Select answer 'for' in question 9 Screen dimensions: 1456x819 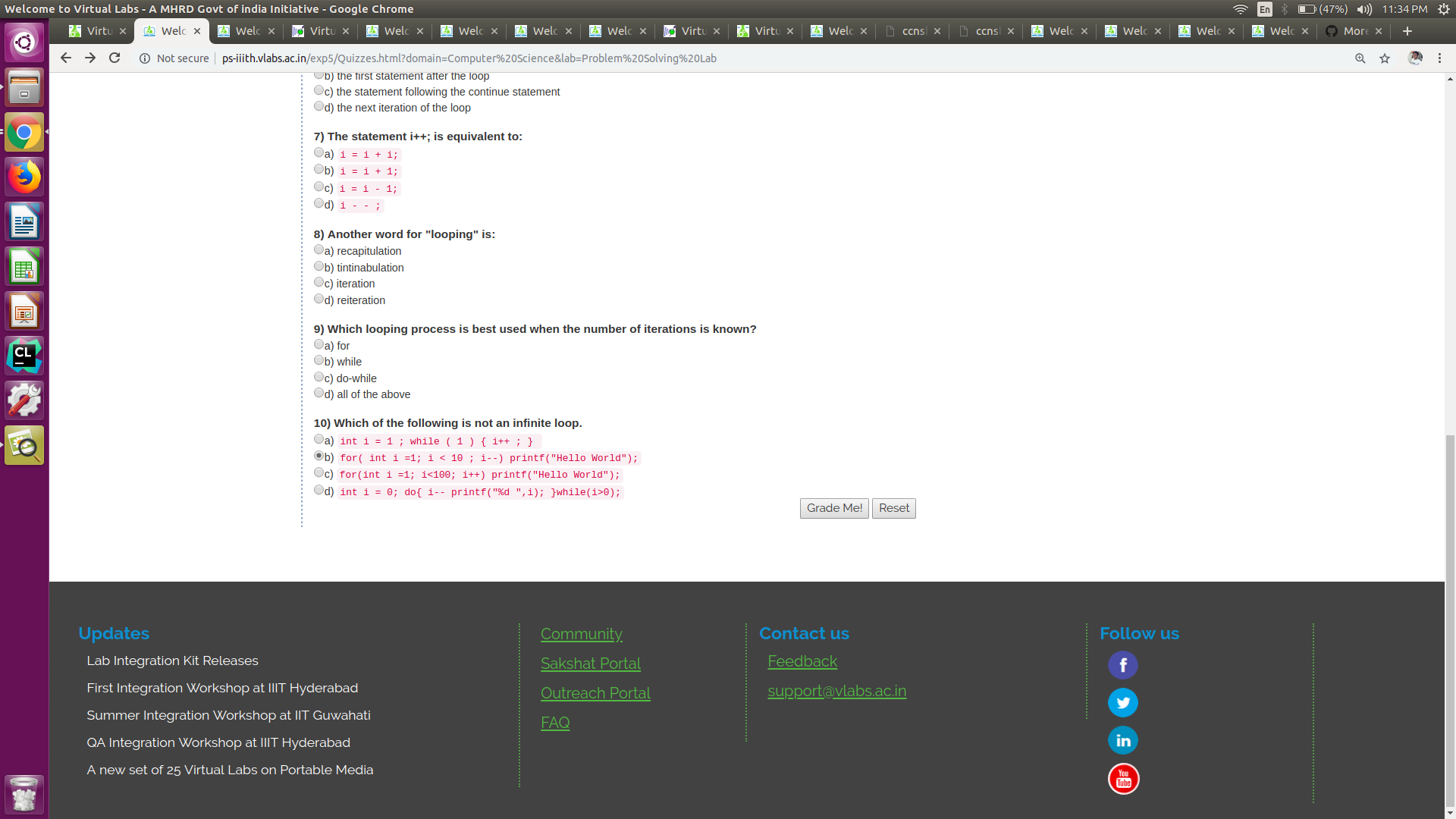pos(319,344)
